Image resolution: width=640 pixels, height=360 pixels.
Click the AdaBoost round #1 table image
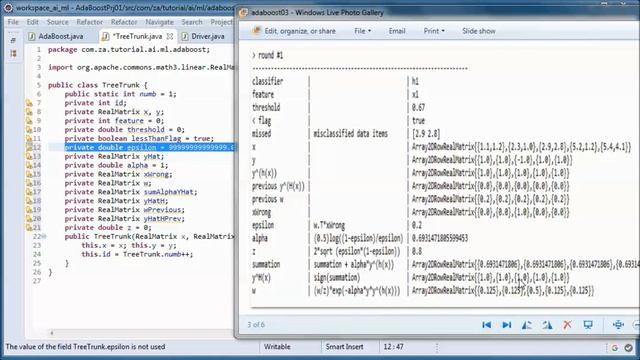(445, 175)
